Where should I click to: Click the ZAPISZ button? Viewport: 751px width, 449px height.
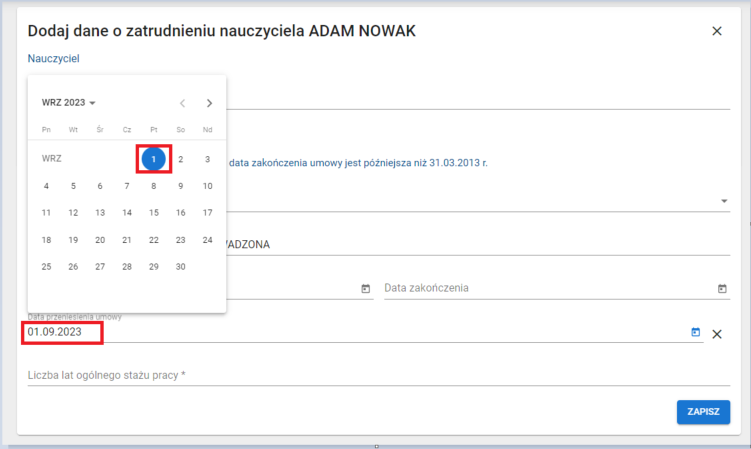click(702, 412)
